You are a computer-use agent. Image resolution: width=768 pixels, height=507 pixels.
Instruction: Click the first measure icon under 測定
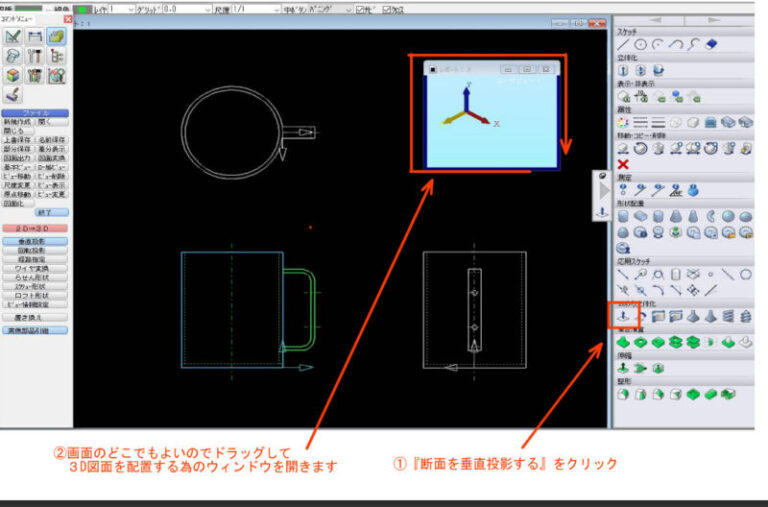pos(623,190)
